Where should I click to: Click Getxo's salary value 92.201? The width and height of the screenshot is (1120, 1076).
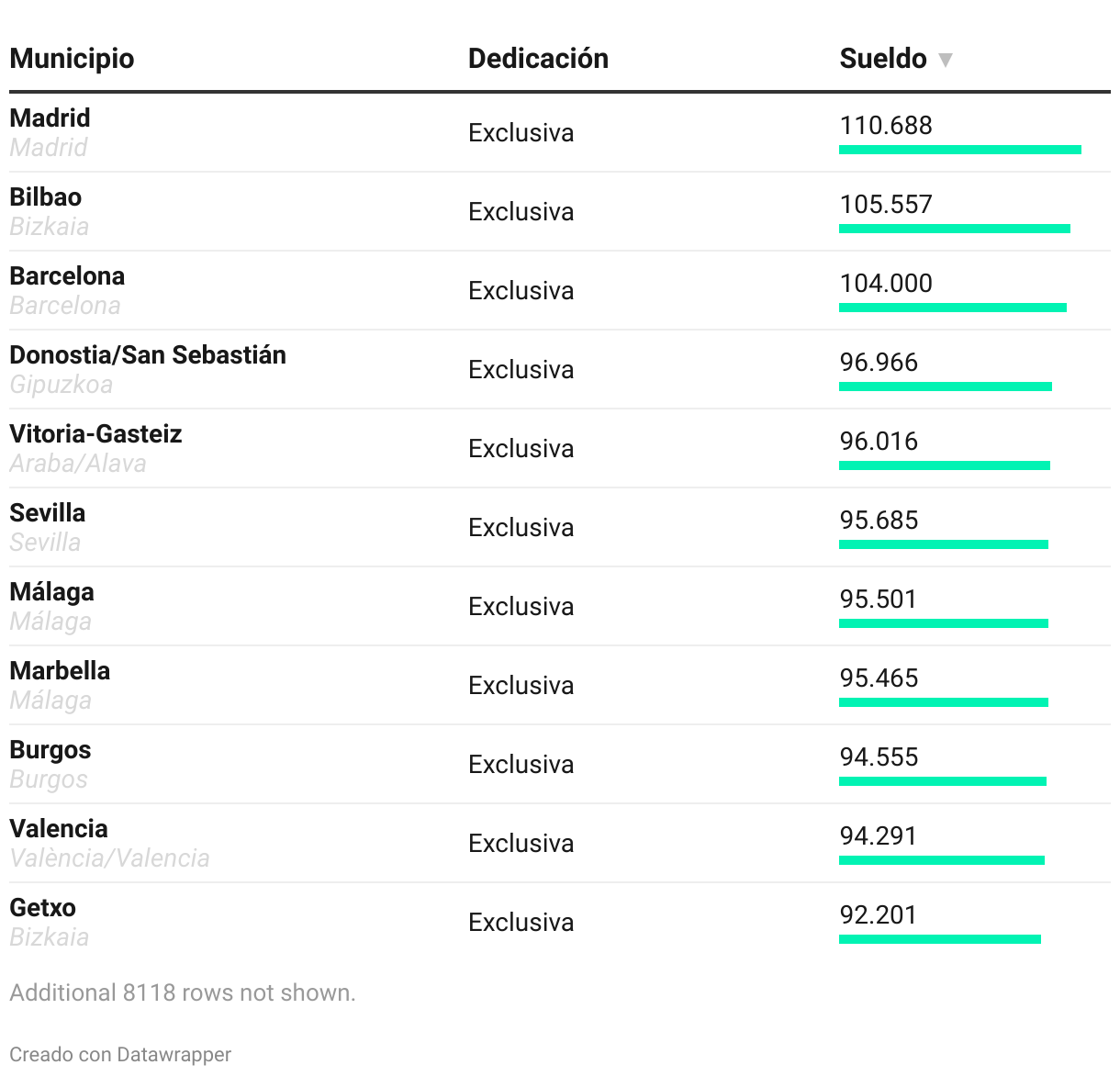878,914
